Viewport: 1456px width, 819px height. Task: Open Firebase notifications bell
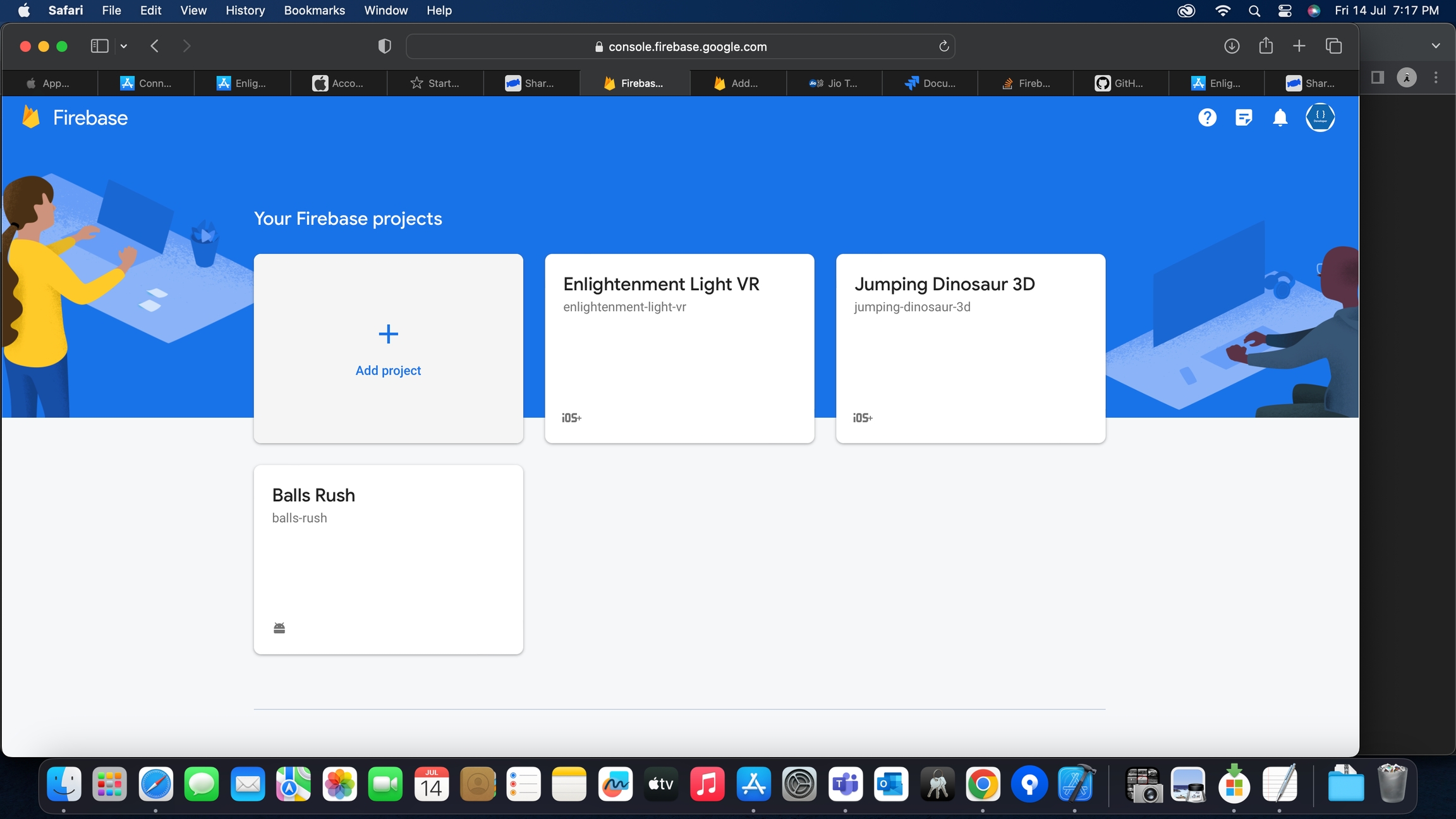click(x=1280, y=118)
